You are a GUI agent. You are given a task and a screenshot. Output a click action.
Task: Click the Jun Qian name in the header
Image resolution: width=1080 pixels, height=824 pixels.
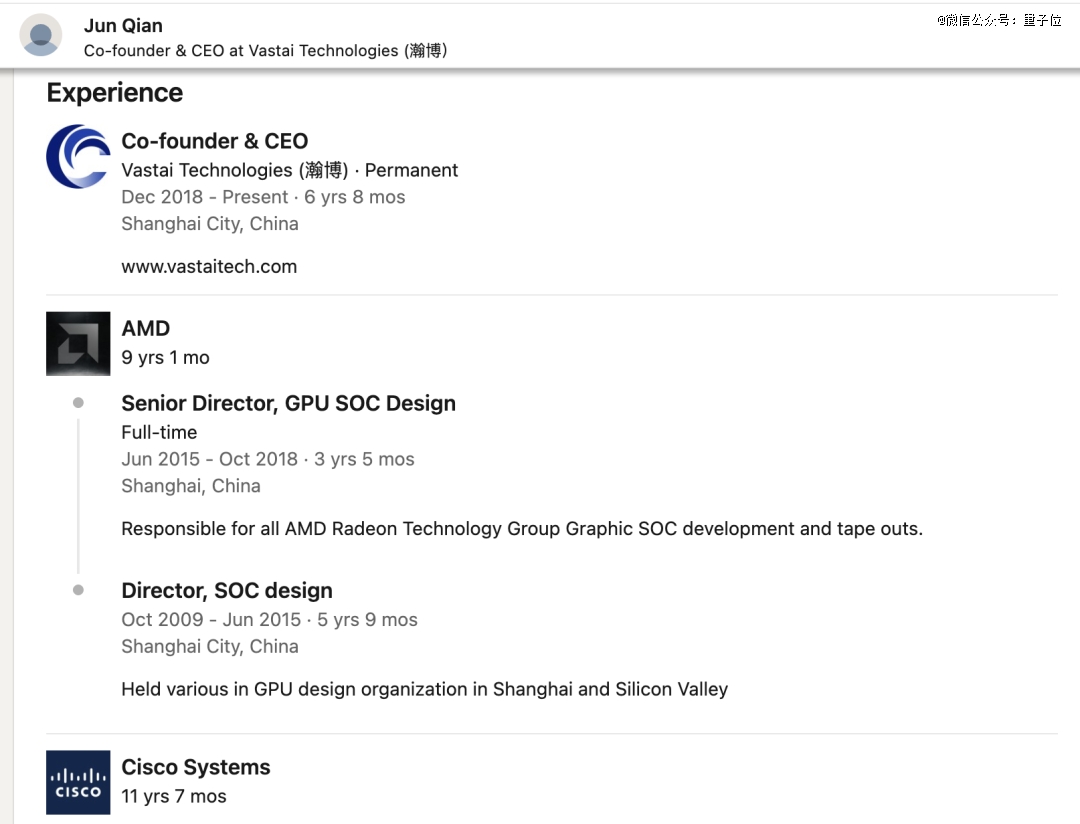point(123,25)
